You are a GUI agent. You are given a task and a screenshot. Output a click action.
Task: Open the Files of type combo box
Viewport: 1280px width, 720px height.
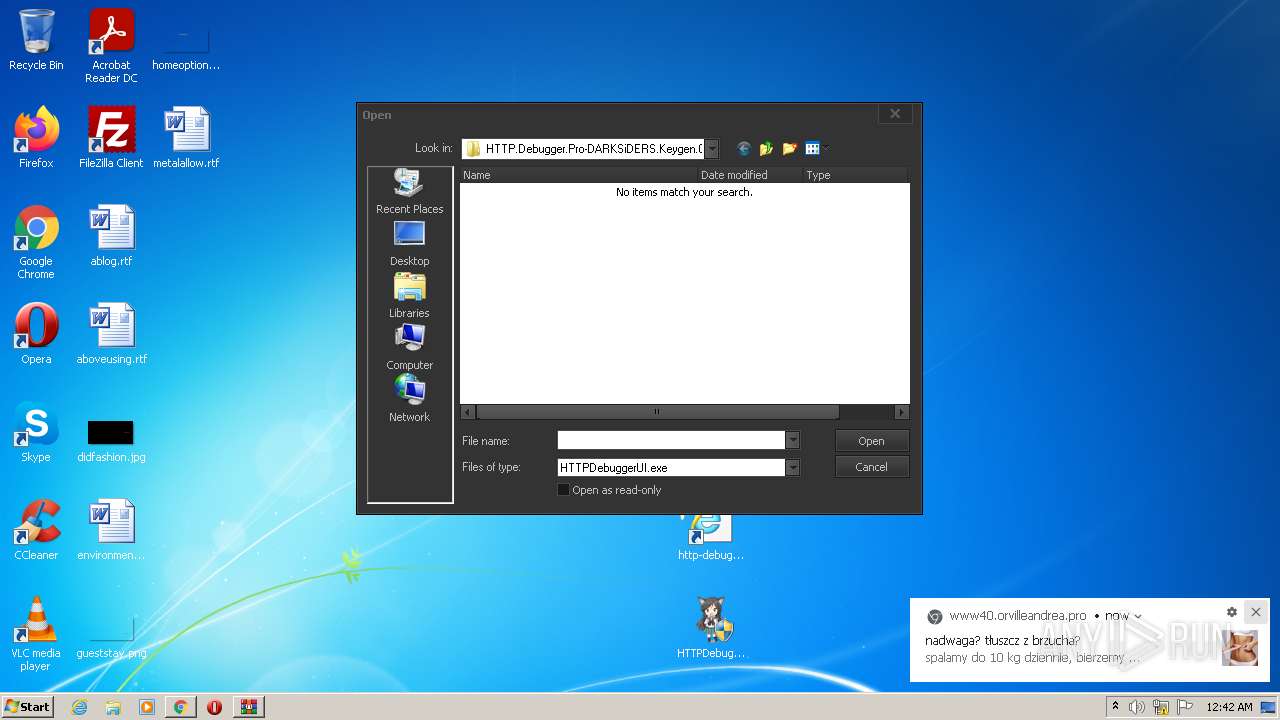(x=678, y=467)
